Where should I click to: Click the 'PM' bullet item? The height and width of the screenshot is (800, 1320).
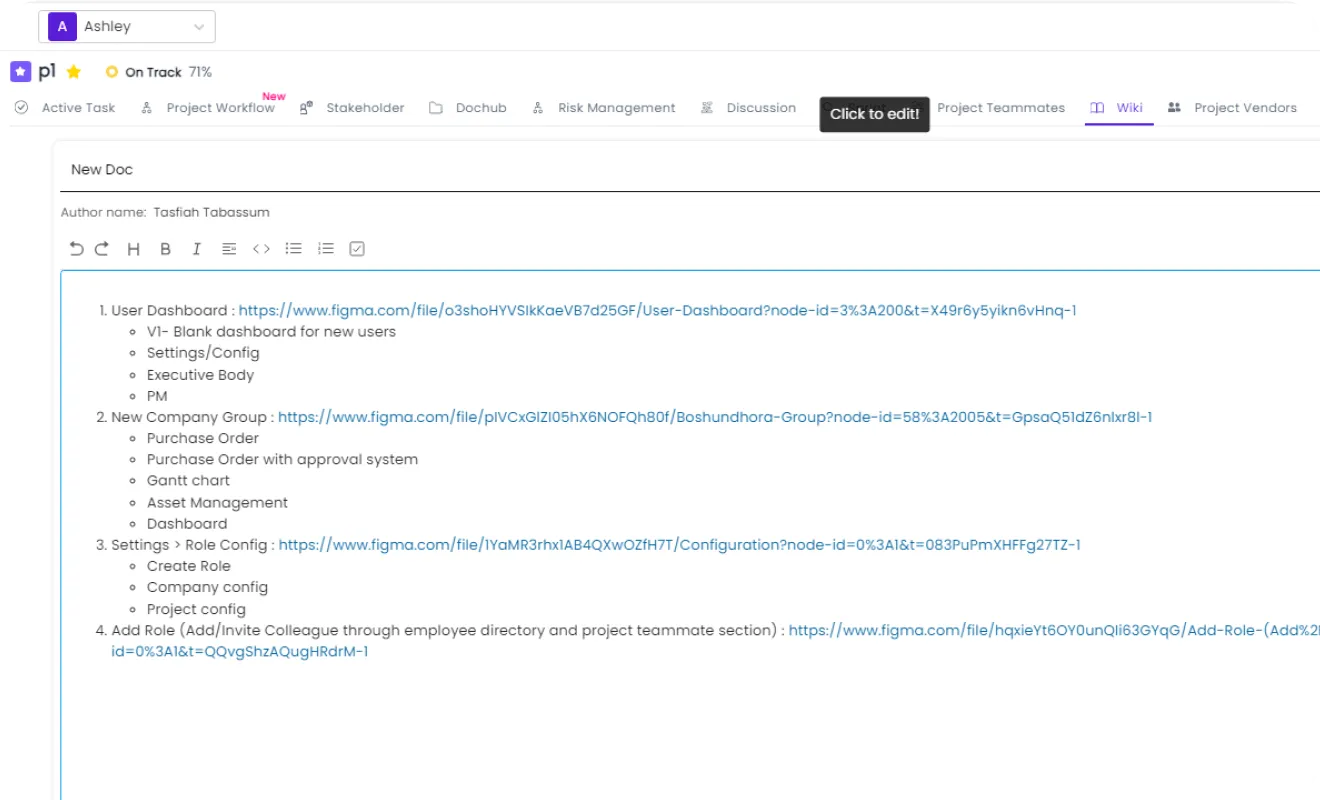coord(157,396)
